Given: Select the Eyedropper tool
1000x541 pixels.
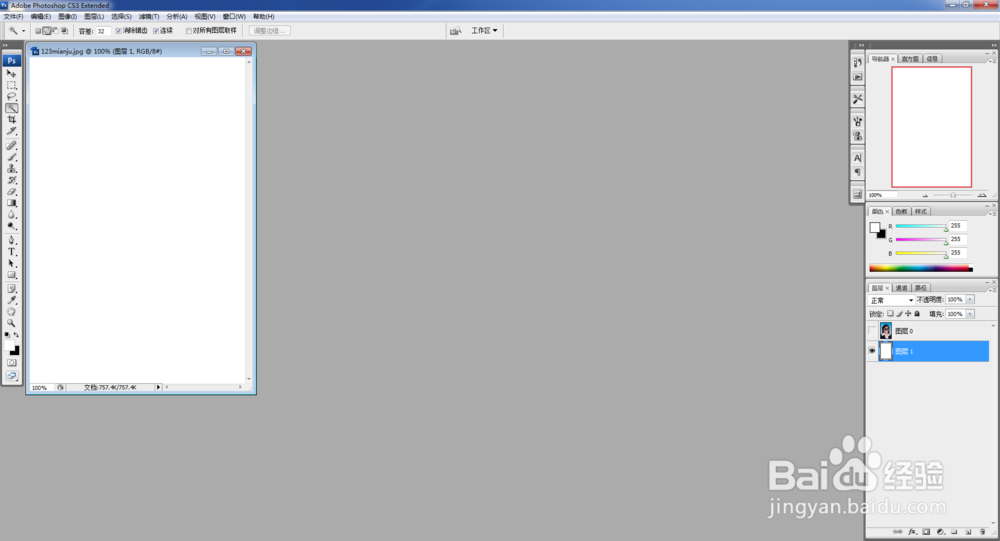Looking at the screenshot, I should 11,300.
